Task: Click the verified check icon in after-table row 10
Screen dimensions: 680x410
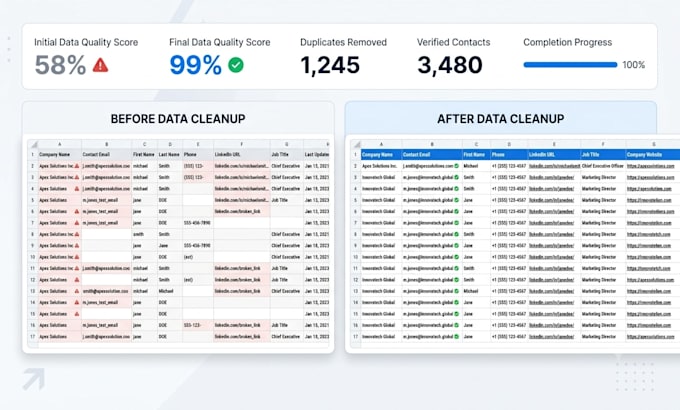Action: (x=457, y=257)
